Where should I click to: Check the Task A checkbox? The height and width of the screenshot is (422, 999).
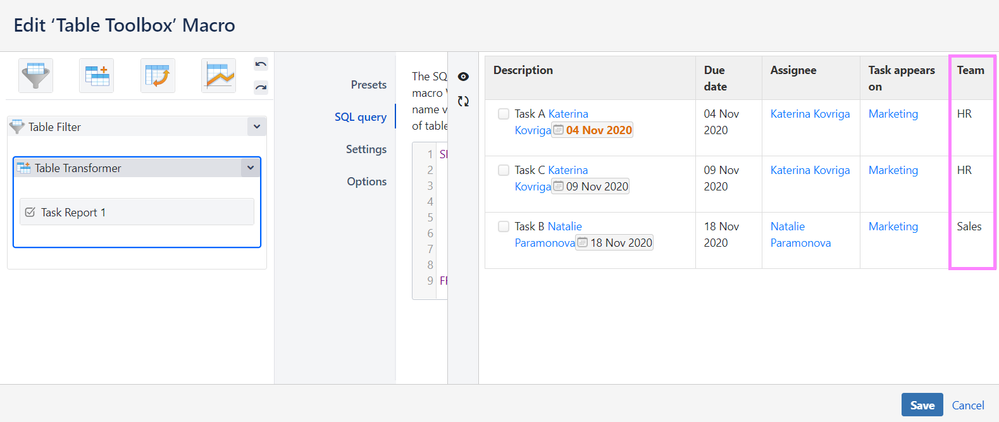(x=503, y=114)
